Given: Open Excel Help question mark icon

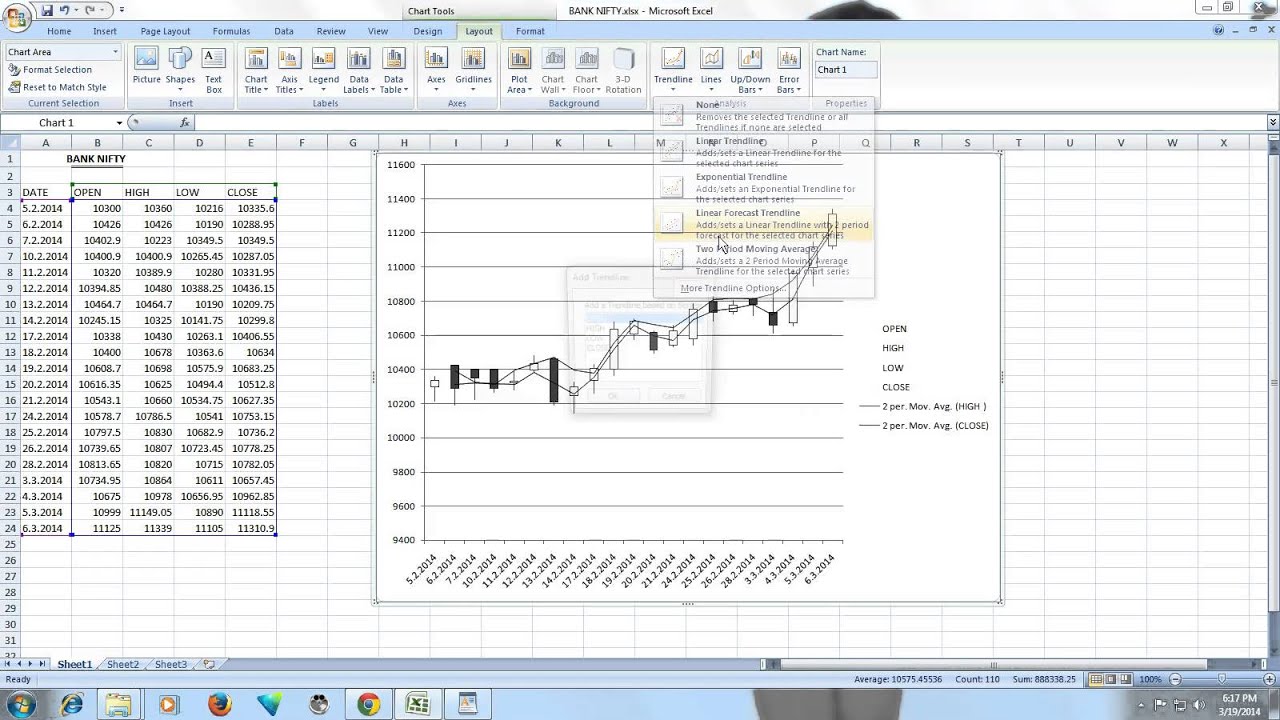Looking at the screenshot, I should (x=1218, y=31).
